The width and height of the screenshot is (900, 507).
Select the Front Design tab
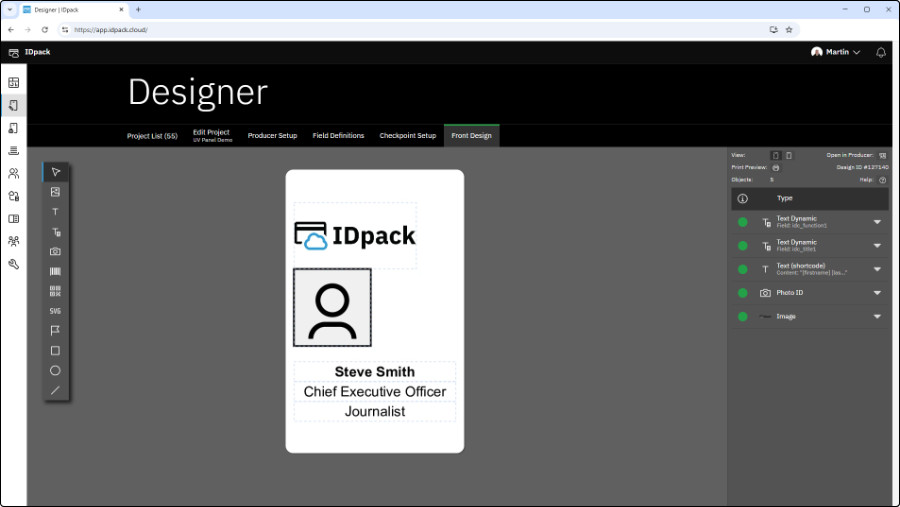[471, 136]
